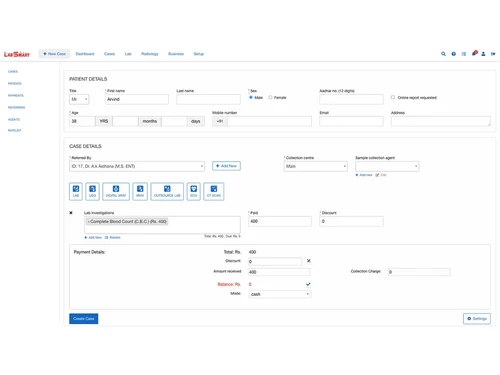Open the Collection centre dropdown
This screenshot has width=500, height=375.
click(316, 166)
